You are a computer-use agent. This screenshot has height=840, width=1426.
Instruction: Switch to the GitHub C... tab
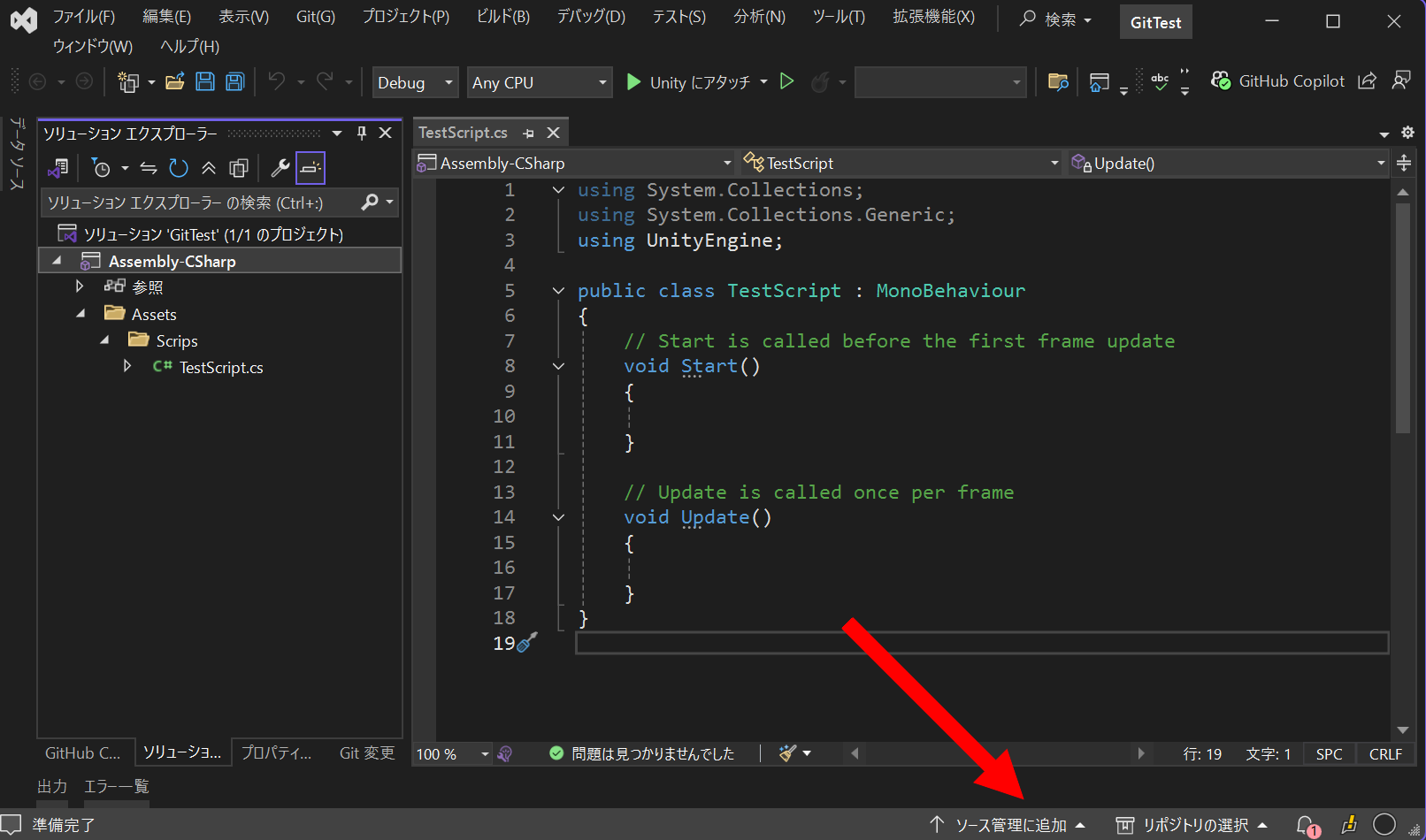(83, 753)
